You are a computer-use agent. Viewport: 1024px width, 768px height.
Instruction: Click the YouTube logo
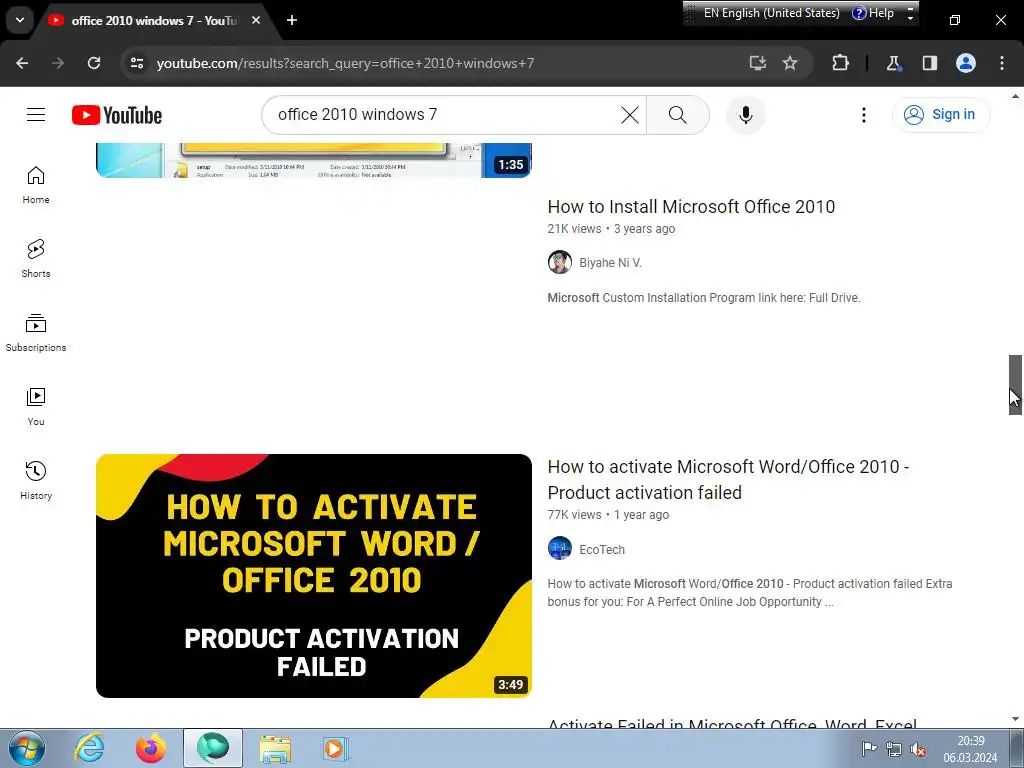pyautogui.click(x=117, y=115)
